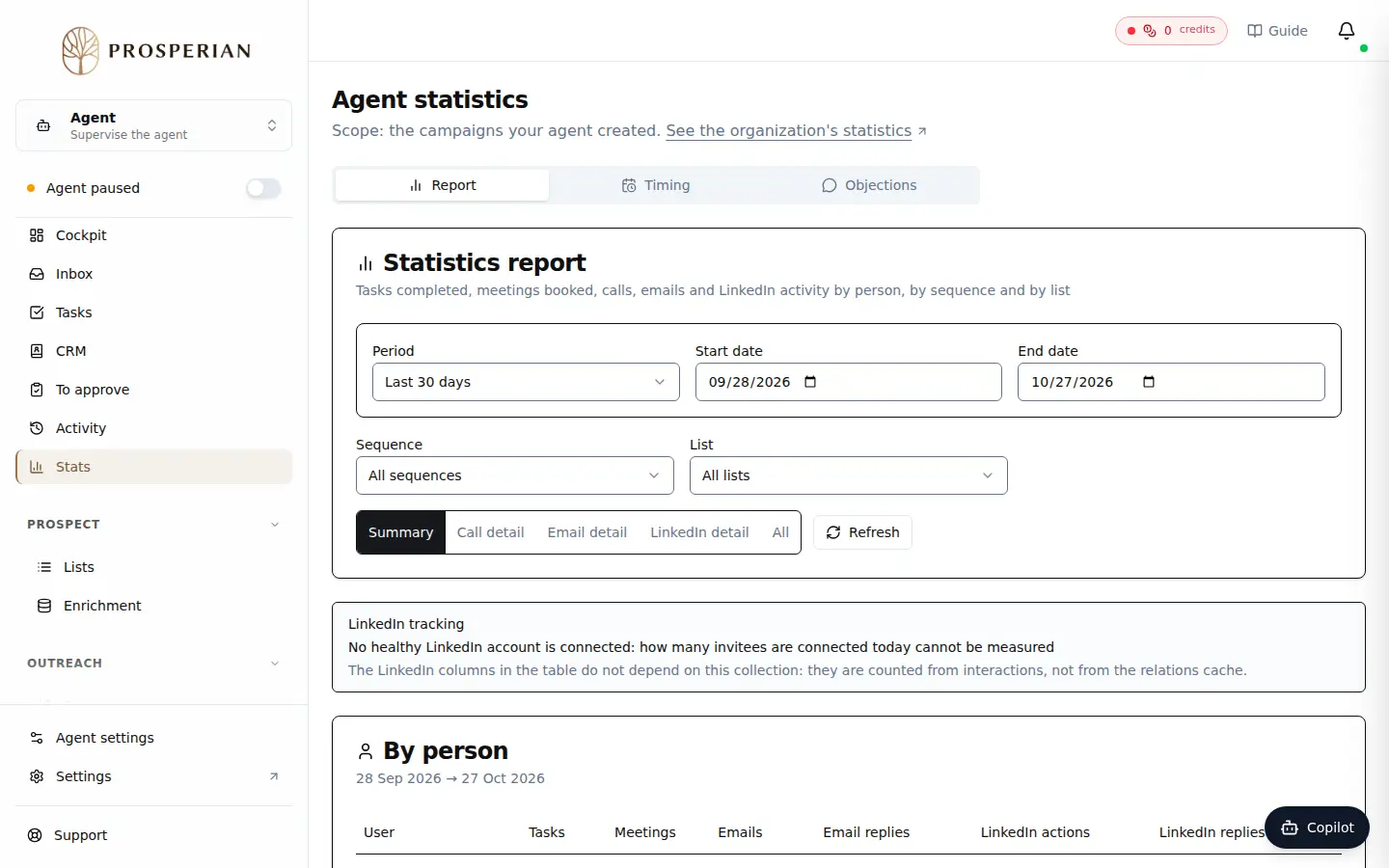The width and height of the screenshot is (1389, 868).
Task: Open Support in the sidebar
Action: (154, 835)
